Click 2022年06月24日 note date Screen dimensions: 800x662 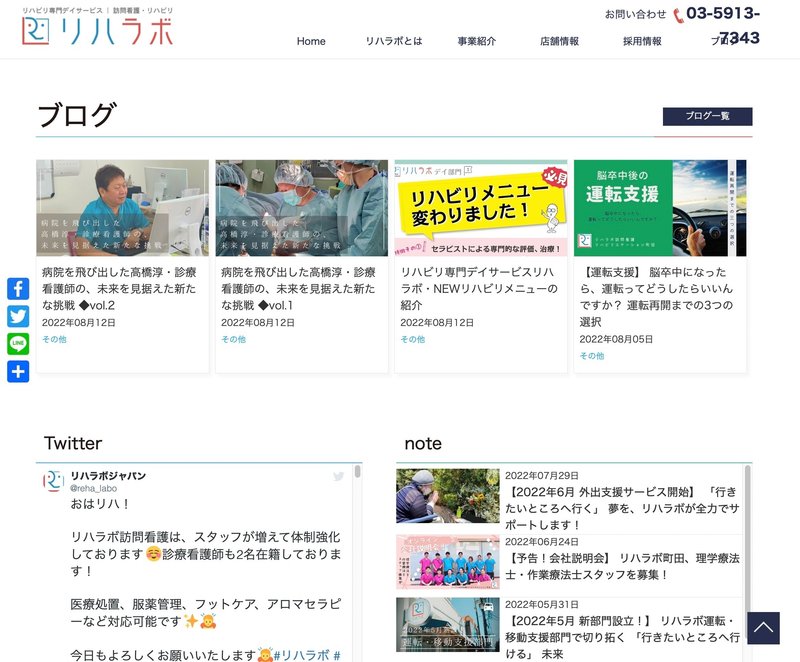pos(541,542)
